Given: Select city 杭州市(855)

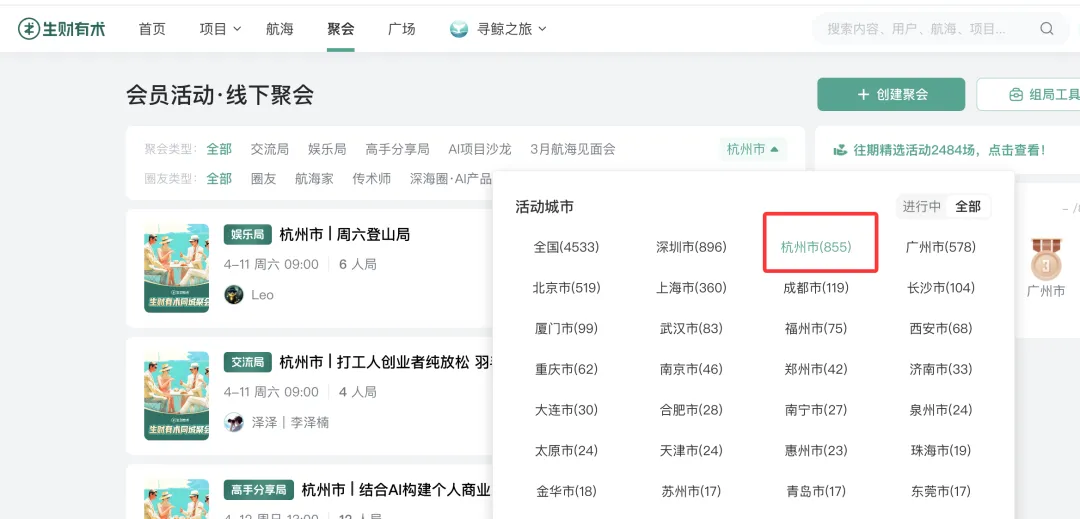Looking at the screenshot, I should pos(816,247).
